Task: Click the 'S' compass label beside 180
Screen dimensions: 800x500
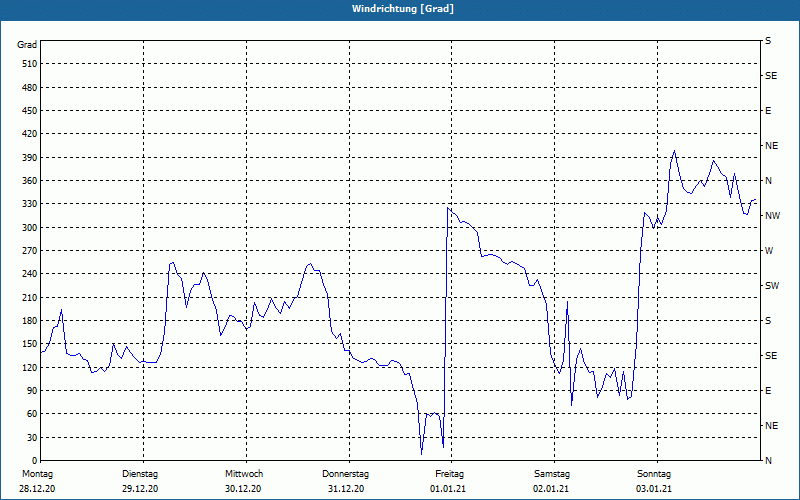Action: 768,320
